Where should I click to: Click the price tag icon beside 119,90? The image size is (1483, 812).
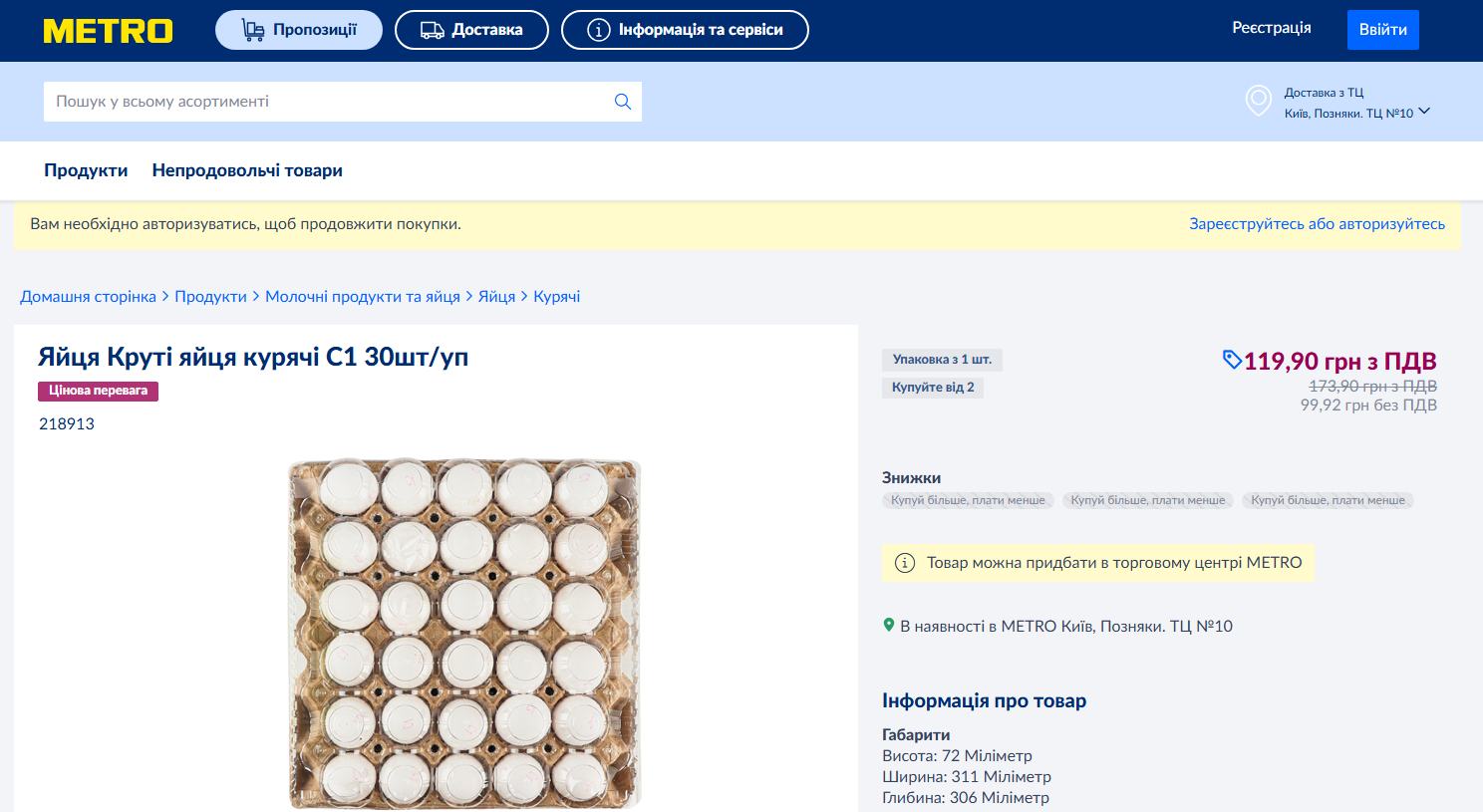coord(1232,360)
